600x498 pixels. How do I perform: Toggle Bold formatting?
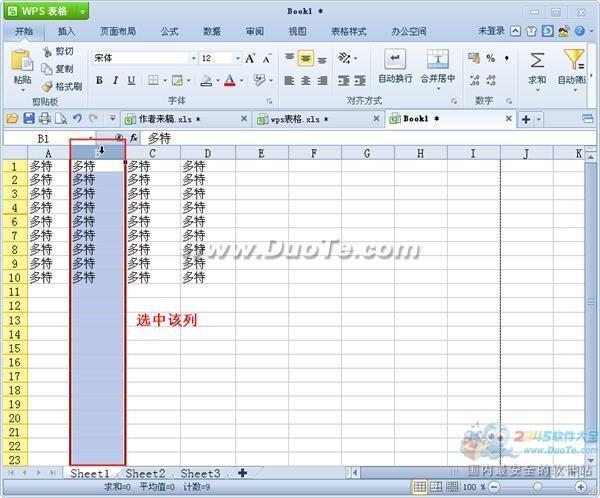(x=99, y=80)
